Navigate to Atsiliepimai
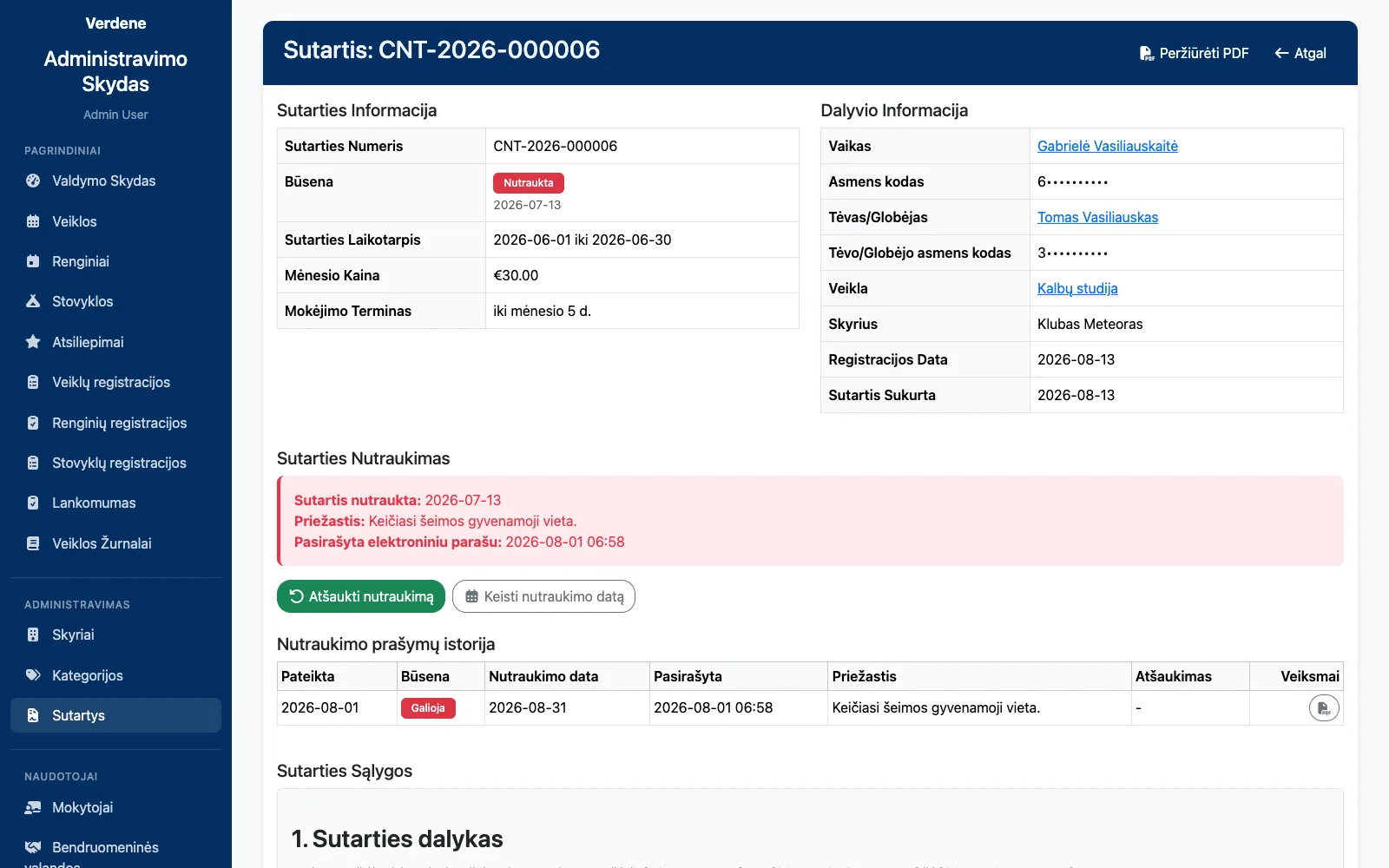The width and height of the screenshot is (1389, 868). 115,342
